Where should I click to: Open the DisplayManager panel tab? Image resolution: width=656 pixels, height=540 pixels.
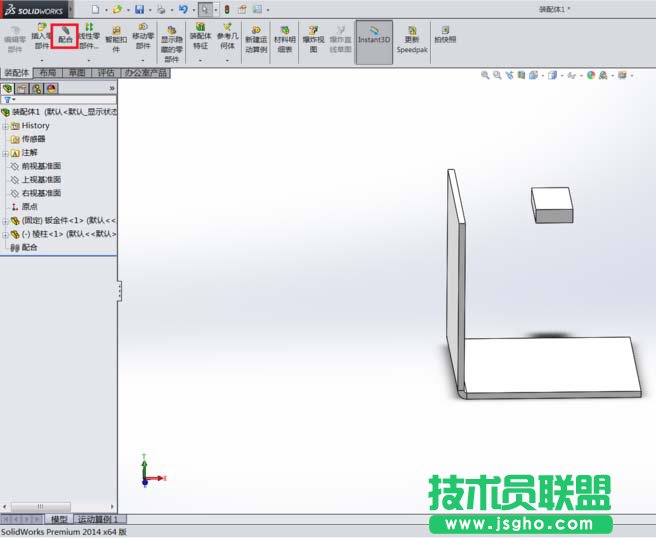click(x=51, y=88)
